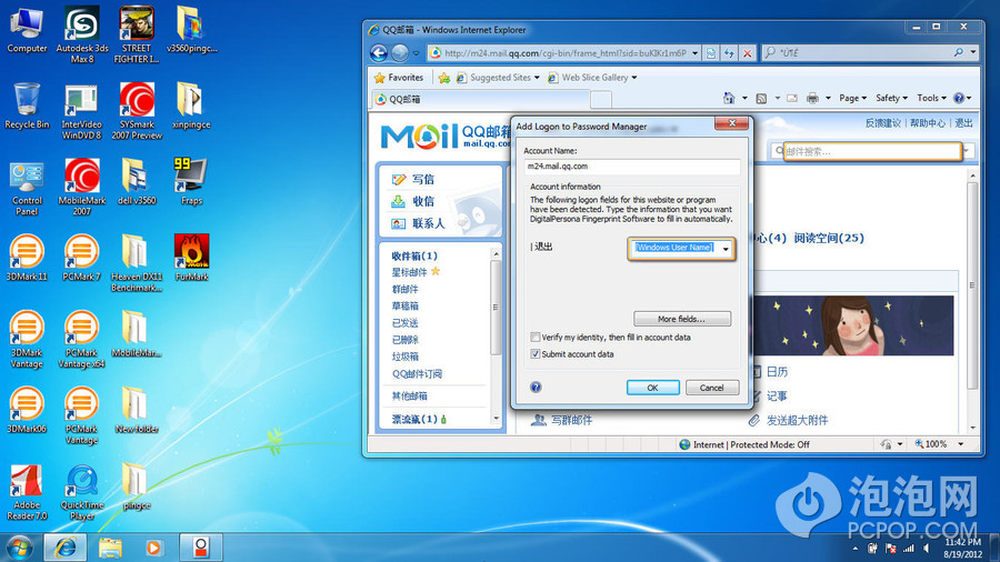This screenshot has height=562, width=1000.
Task: Launch 3DMark06 desktop shortcut
Action: pyautogui.click(x=27, y=410)
